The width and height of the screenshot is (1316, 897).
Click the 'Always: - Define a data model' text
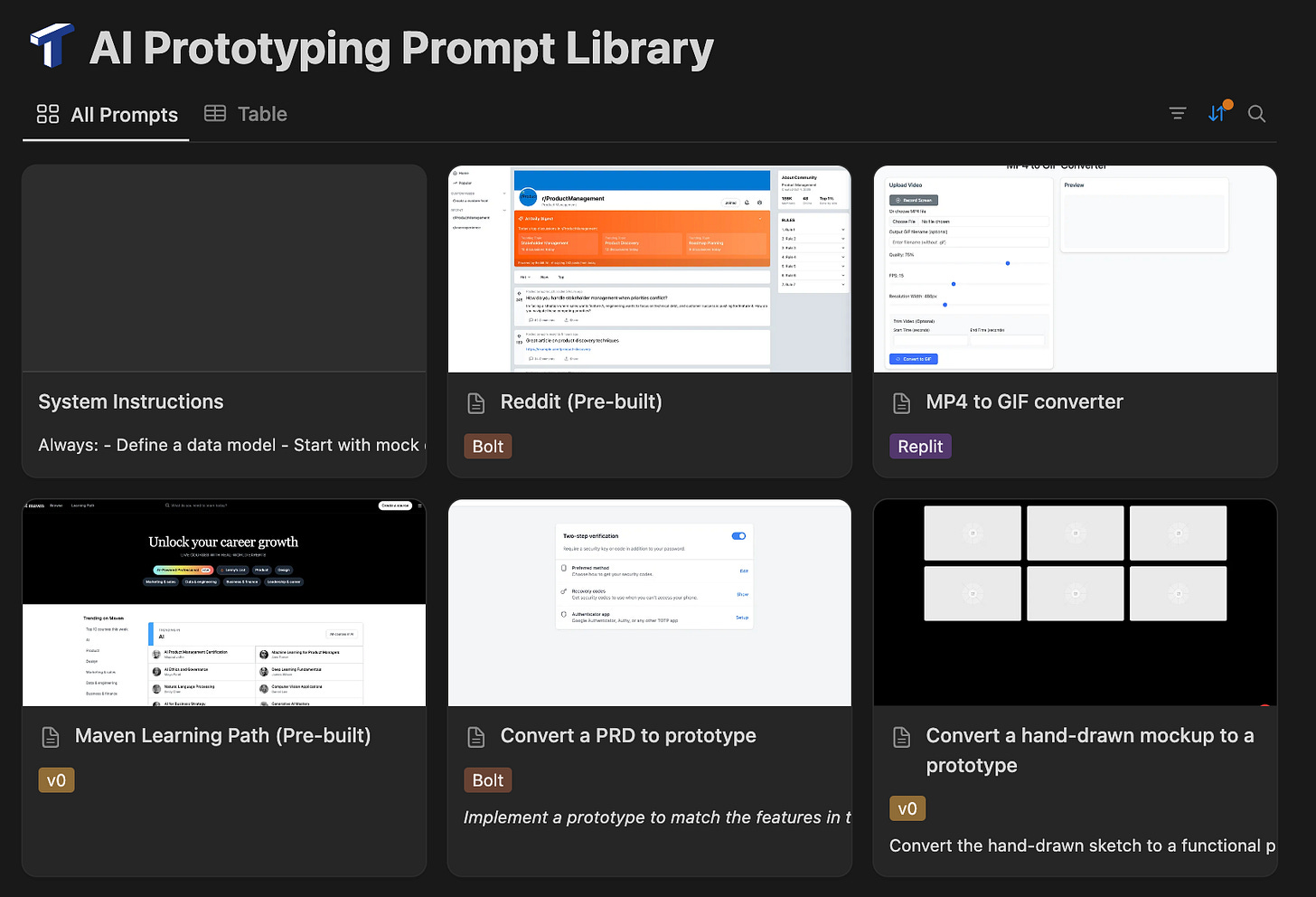231,445
